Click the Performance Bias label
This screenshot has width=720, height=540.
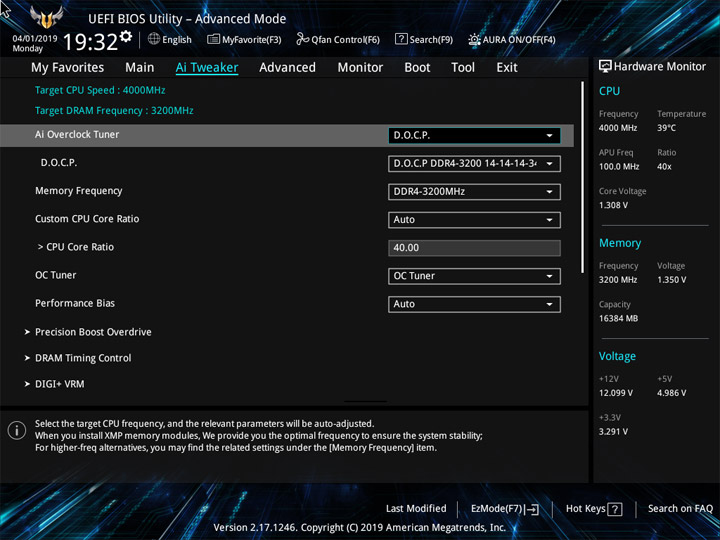[x=75, y=303]
